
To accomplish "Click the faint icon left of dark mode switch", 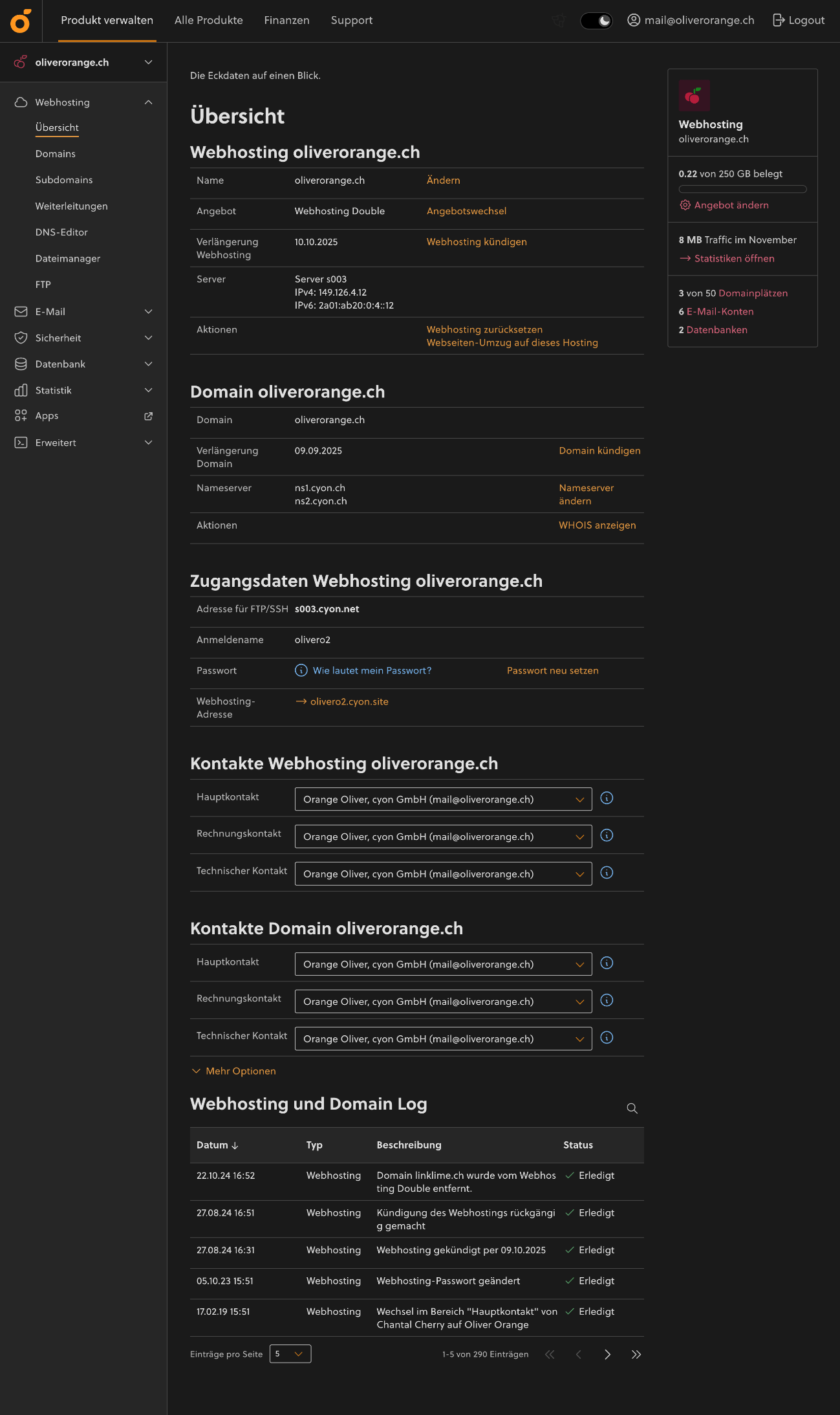I will [x=559, y=21].
